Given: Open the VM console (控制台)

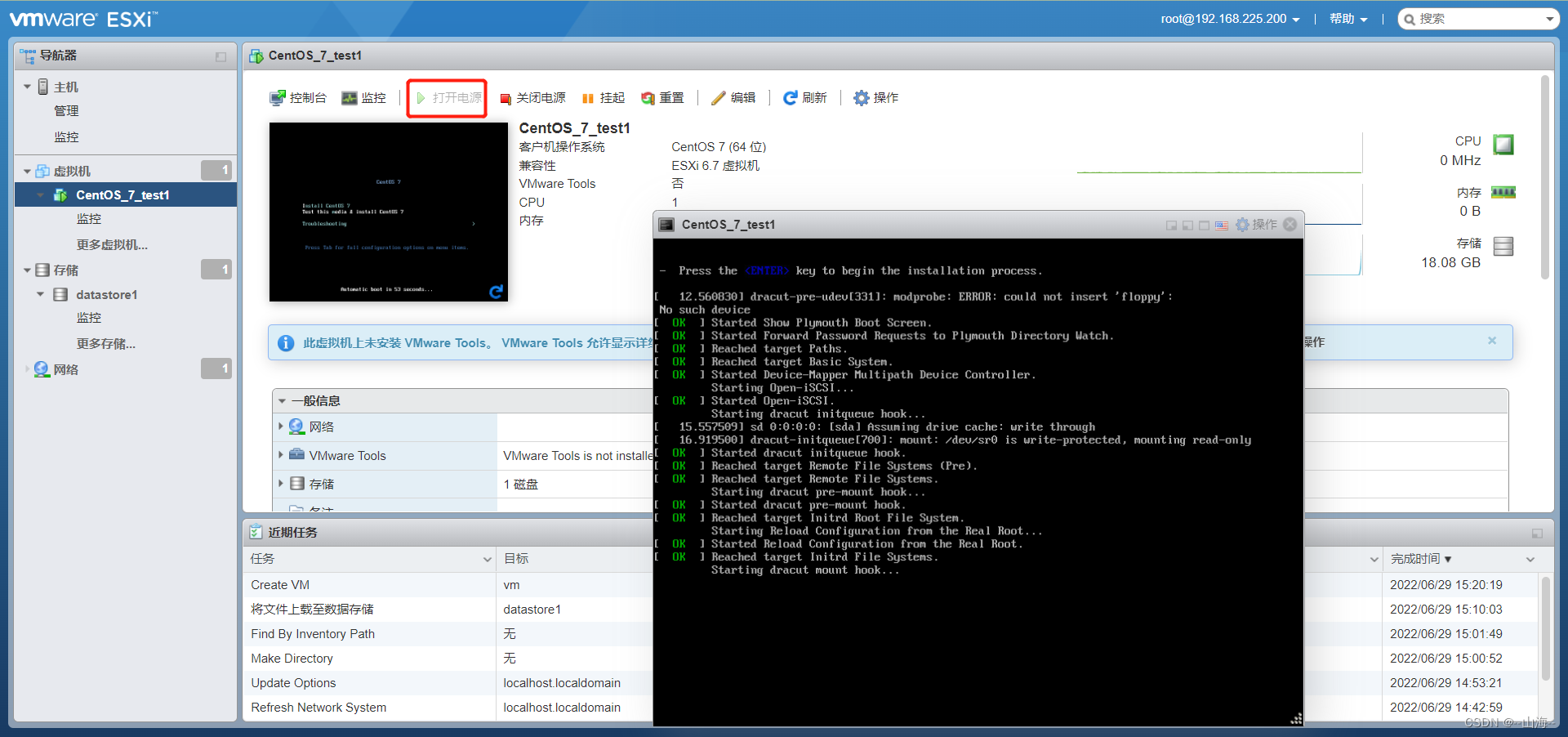Looking at the screenshot, I should (x=298, y=98).
